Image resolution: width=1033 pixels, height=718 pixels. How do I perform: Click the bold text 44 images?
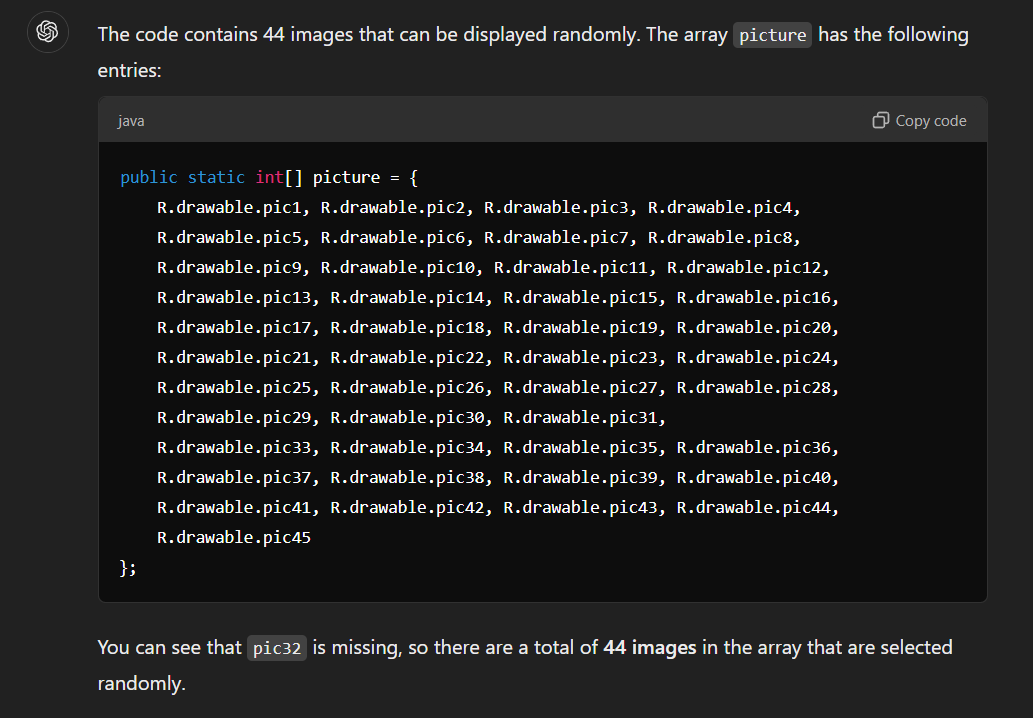pos(650,648)
